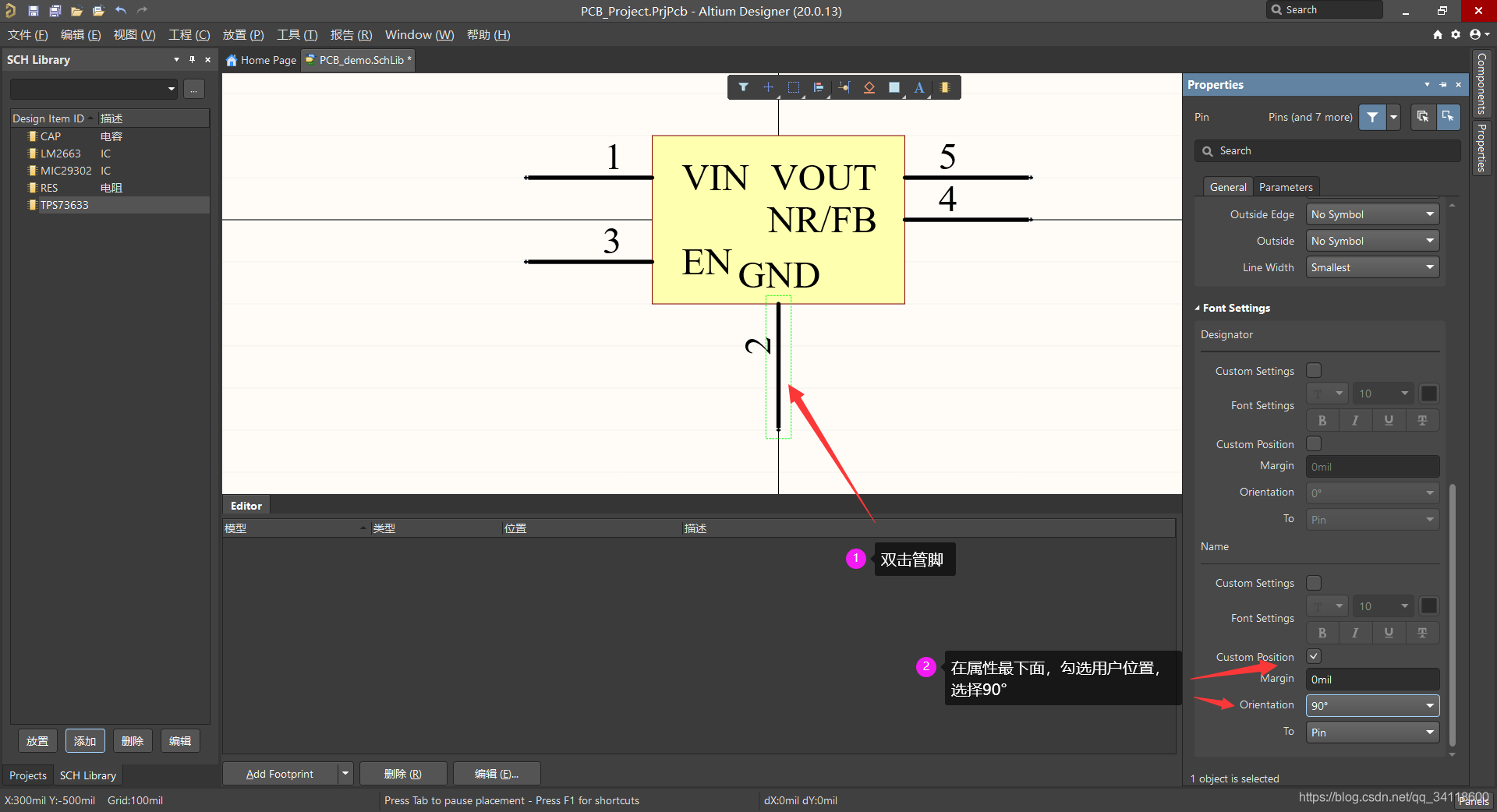Pin the Properties panel

(1443, 84)
